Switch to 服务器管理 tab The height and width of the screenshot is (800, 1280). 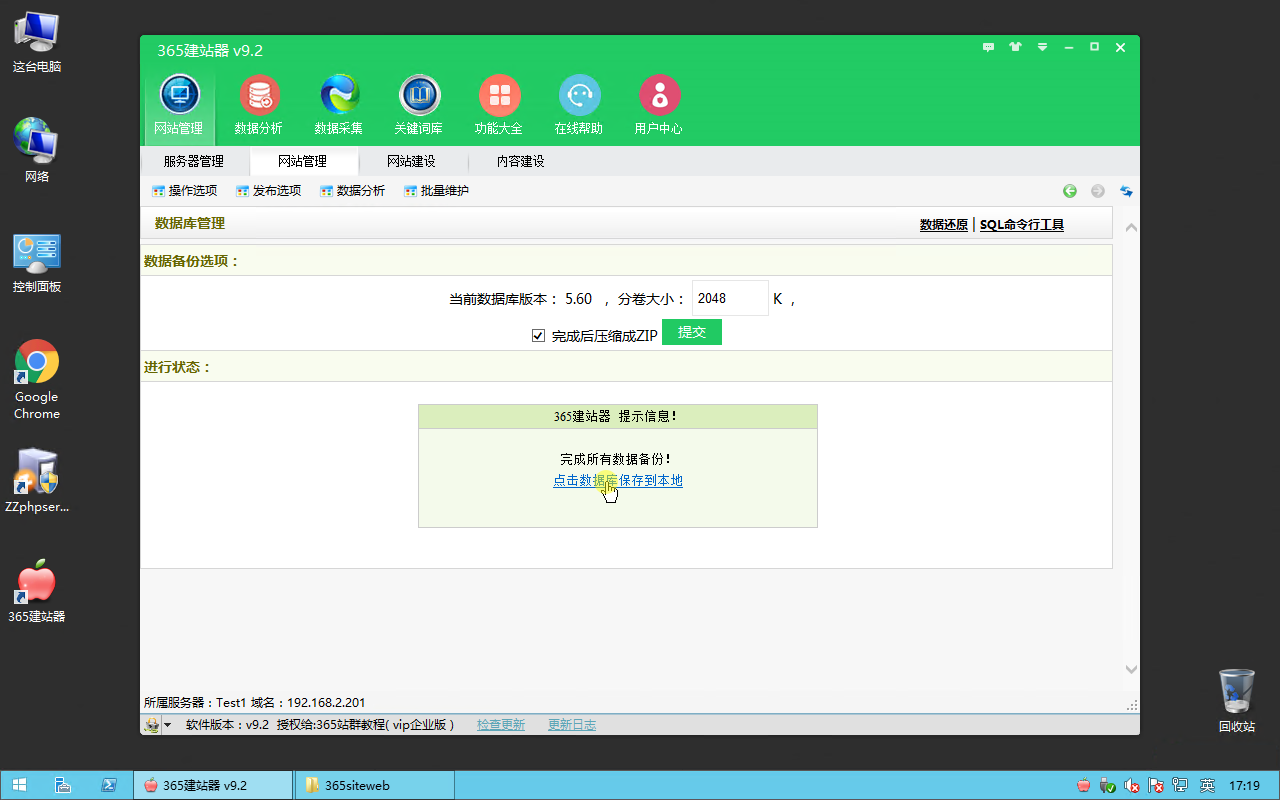pos(194,161)
